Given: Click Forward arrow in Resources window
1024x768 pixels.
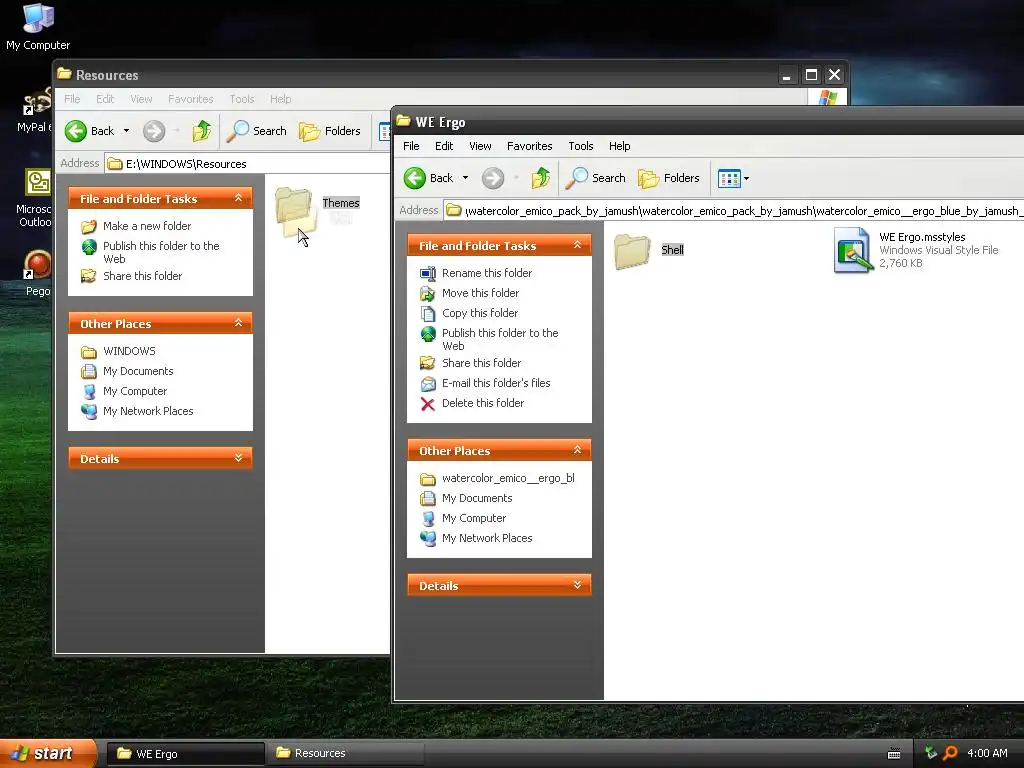Looking at the screenshot, I should pos(154,131).
